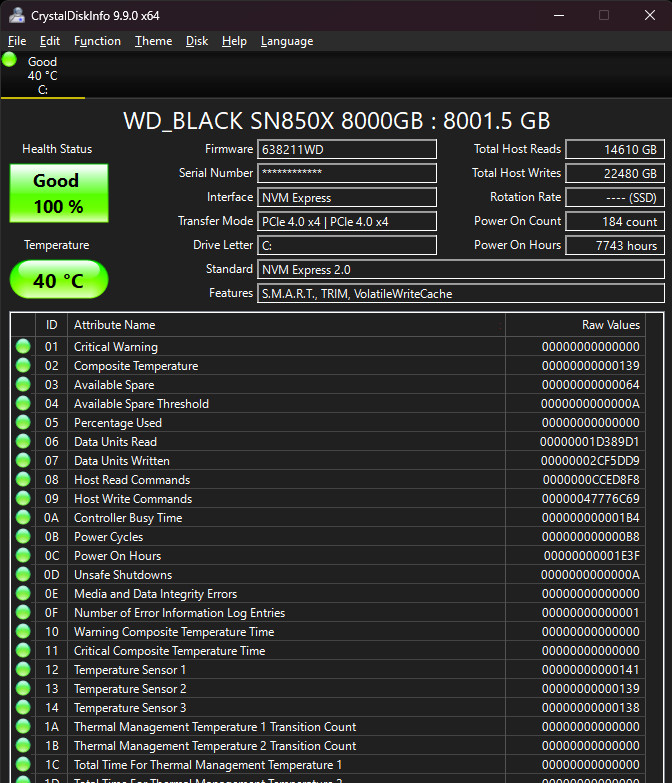Click the Drive Letter field C:
The height and width of the screenshot is (783, 672).
pyautogui.click(x=347, y=245)
